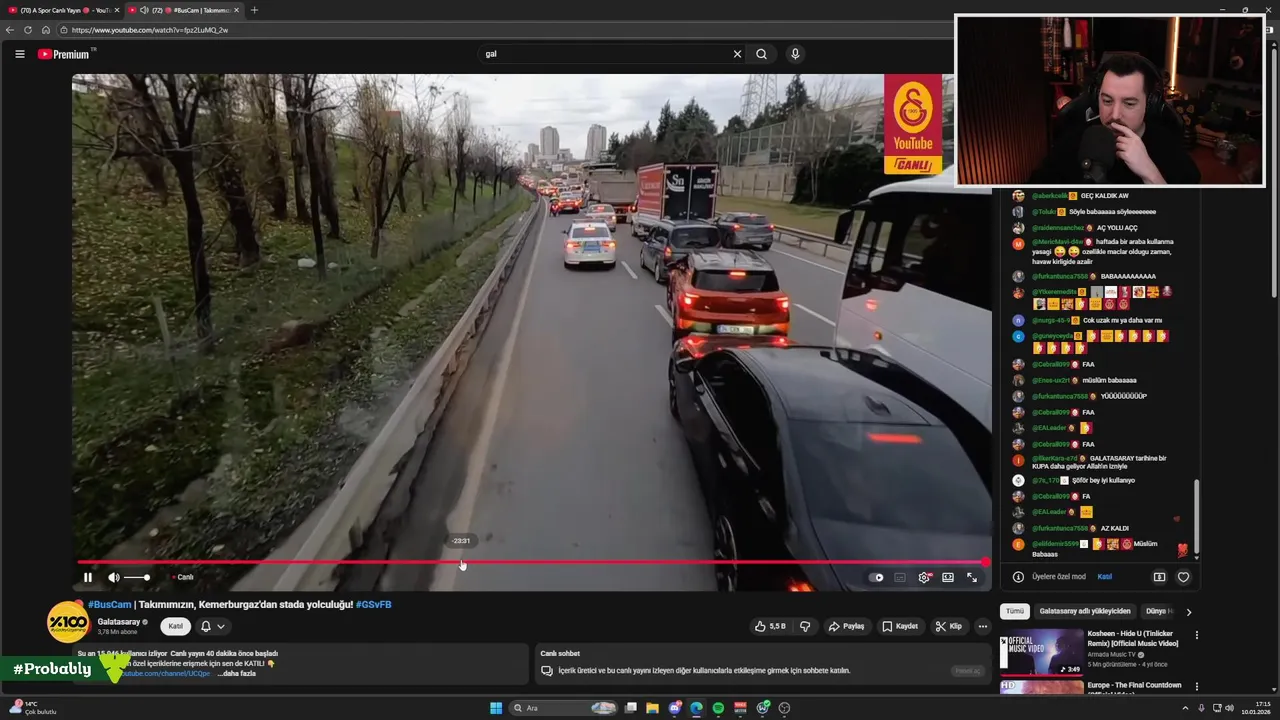Save video with Kaydet

(x=900, y=626)
